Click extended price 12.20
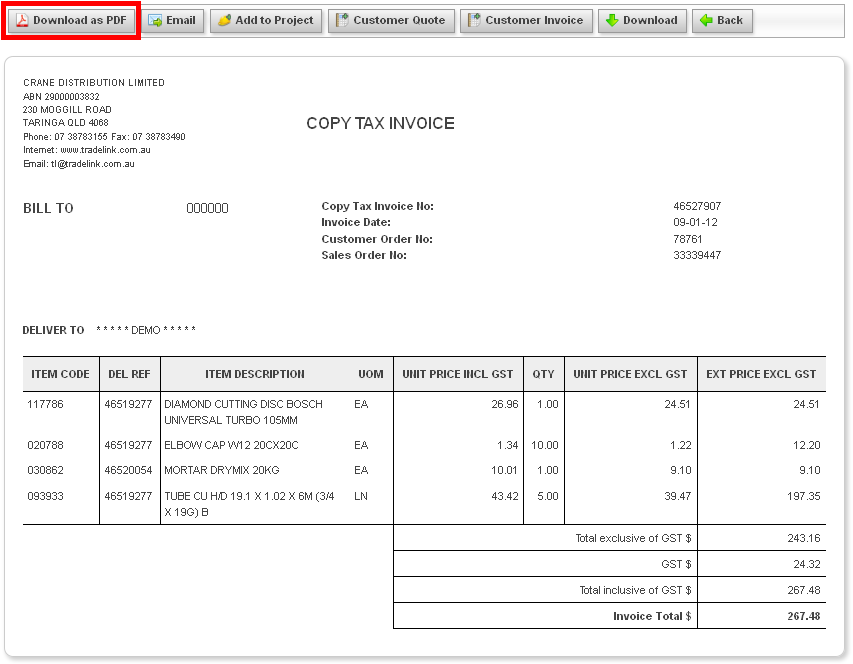Image resolution: width=853 pixels, height=664 pixels. pos(807,445)
